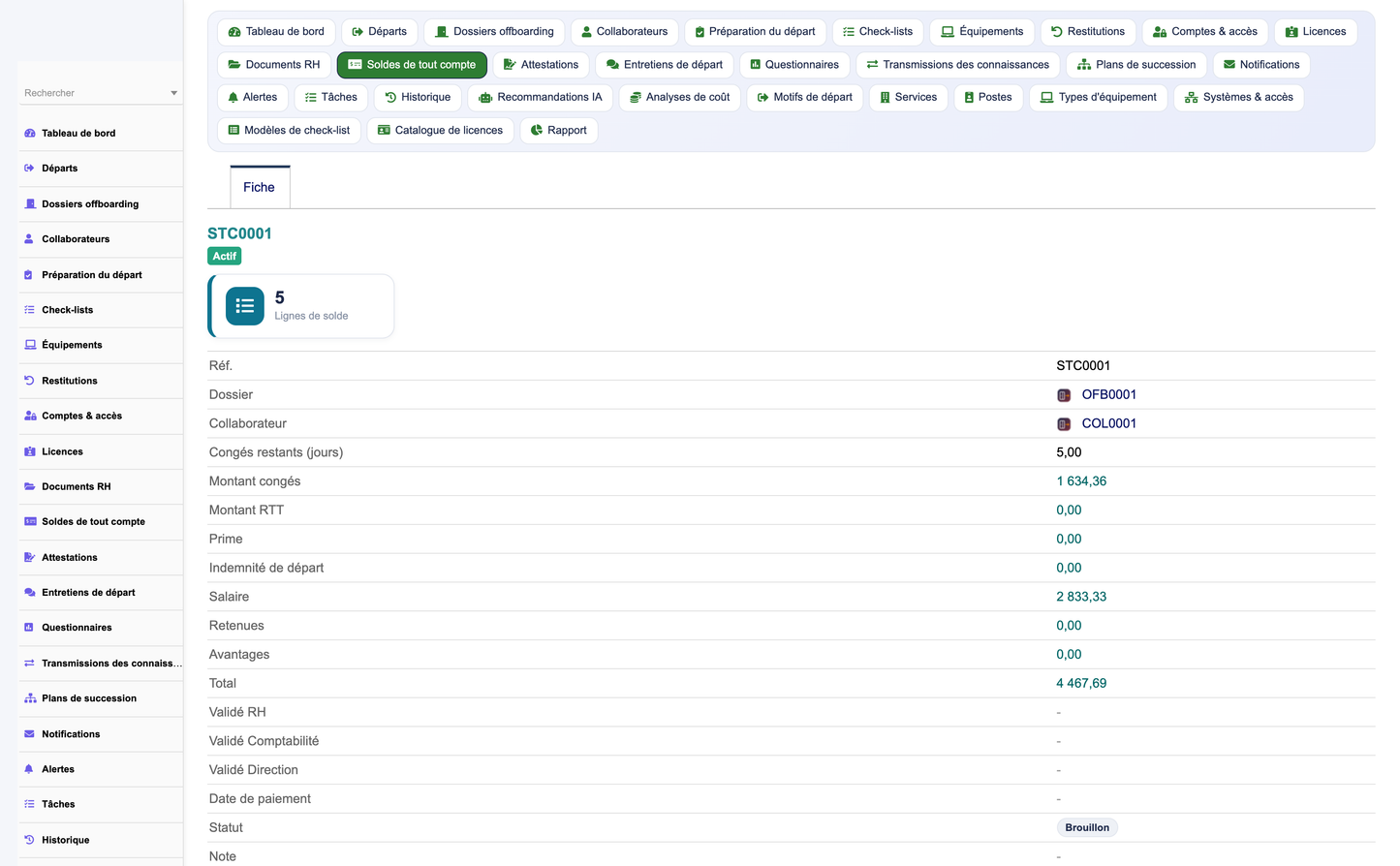Follow the OFB0001 dossier link
The height and width of the screenshot is (866, 1400).
pos(1109,395)
